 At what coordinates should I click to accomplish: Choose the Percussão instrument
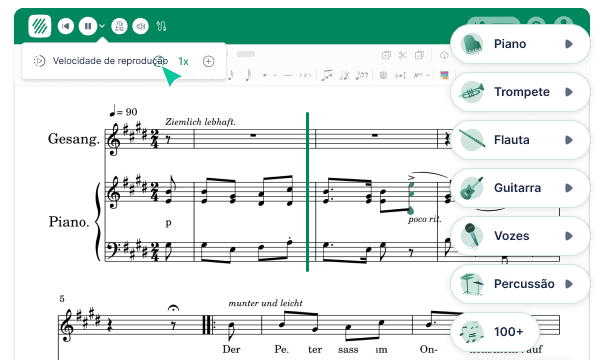520,284
